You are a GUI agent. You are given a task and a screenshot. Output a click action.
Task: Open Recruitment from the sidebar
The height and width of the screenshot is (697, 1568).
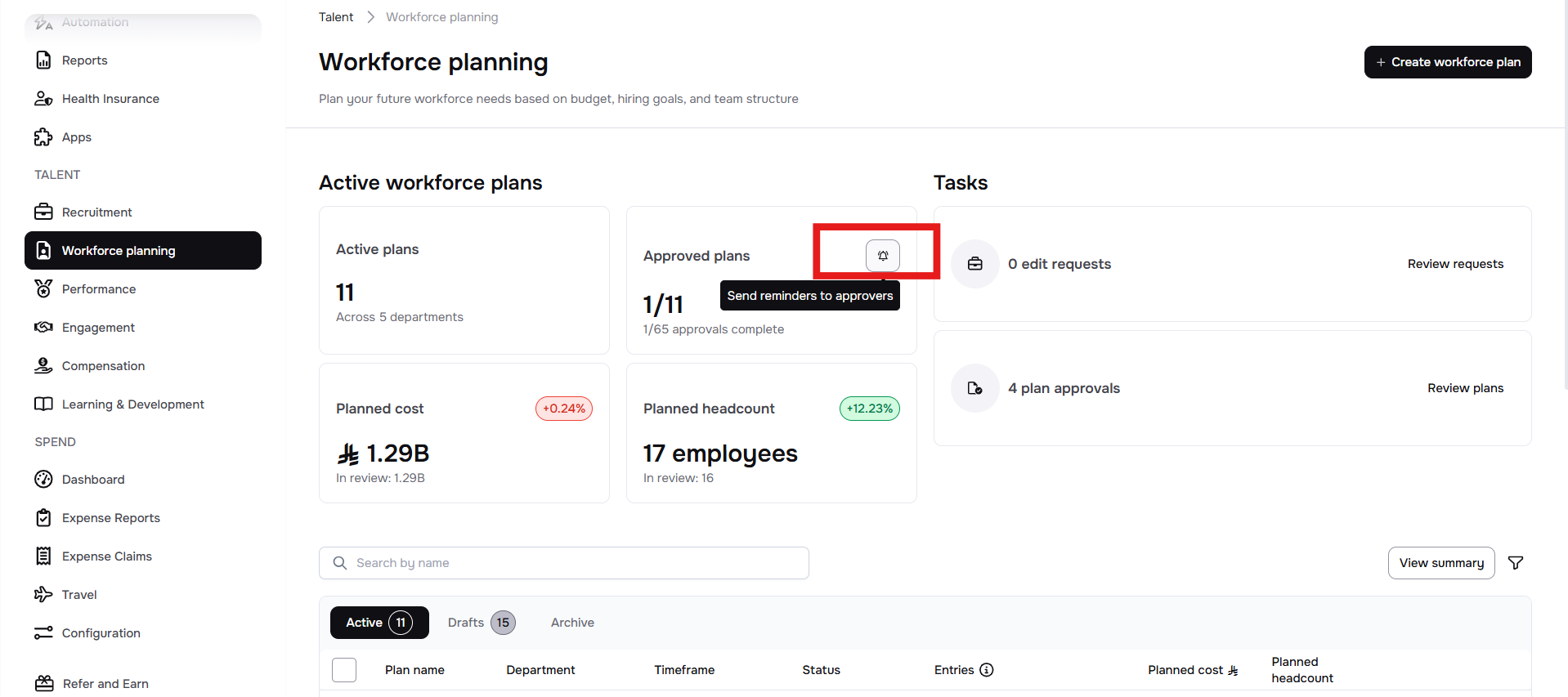[x=96, y=212]
